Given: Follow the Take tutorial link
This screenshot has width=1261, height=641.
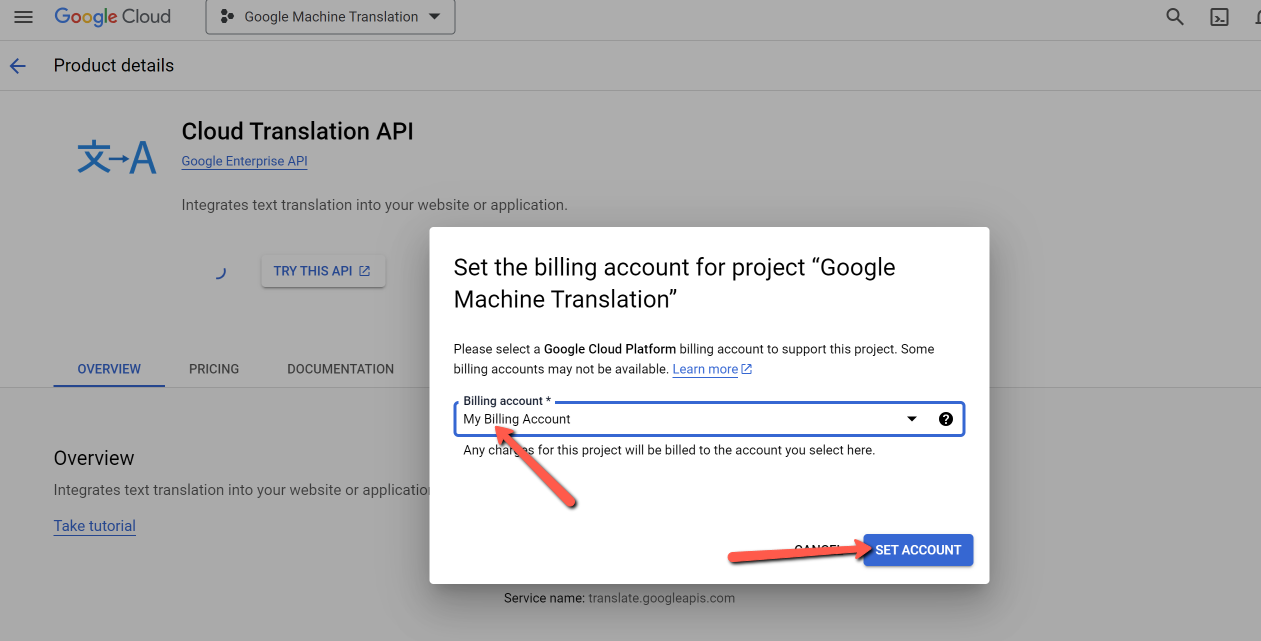Looking at the screenshot, I should pos(95,526).
